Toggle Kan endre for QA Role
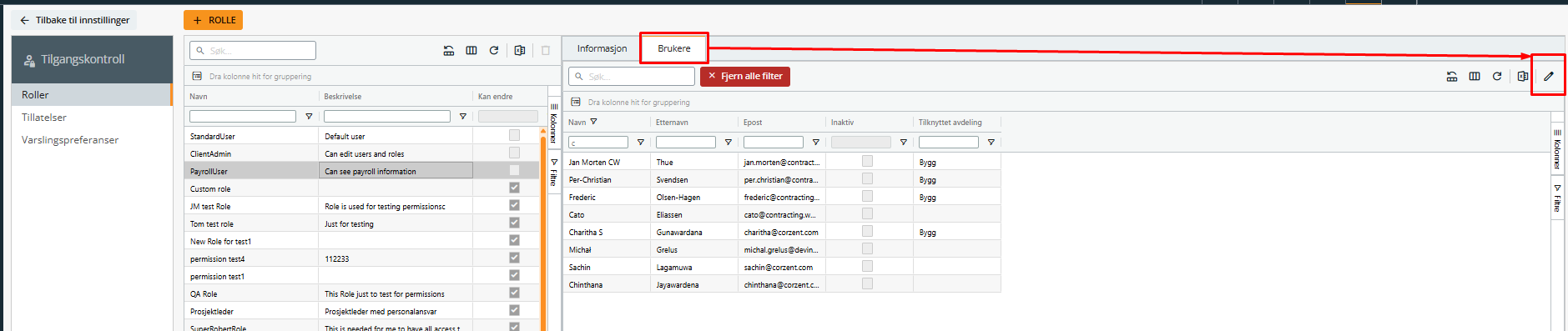Viewport: 1568px width, 331px height. [514, 293]
